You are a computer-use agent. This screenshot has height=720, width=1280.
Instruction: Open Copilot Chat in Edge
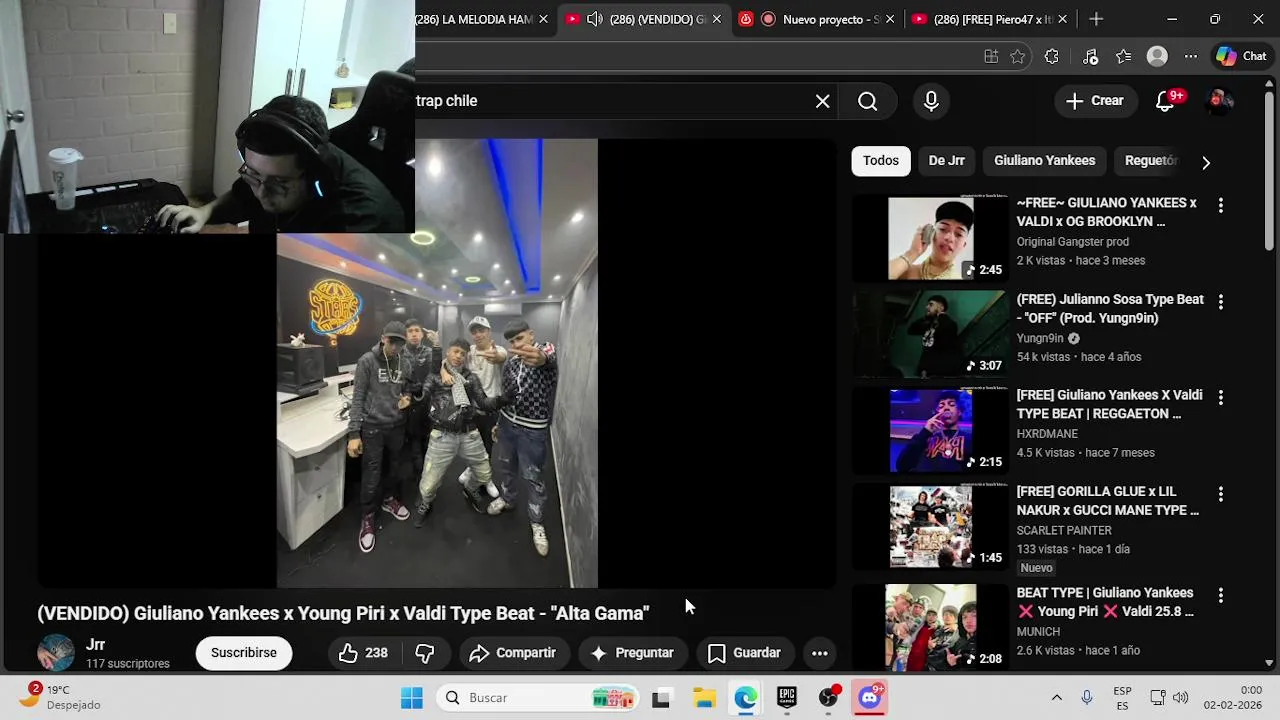1241,57
